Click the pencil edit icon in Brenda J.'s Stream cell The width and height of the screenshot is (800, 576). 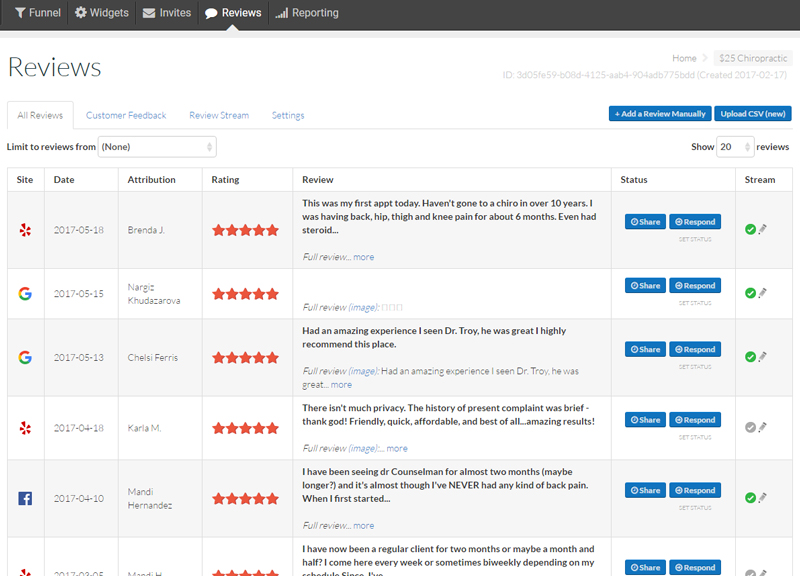coord(762,229)
